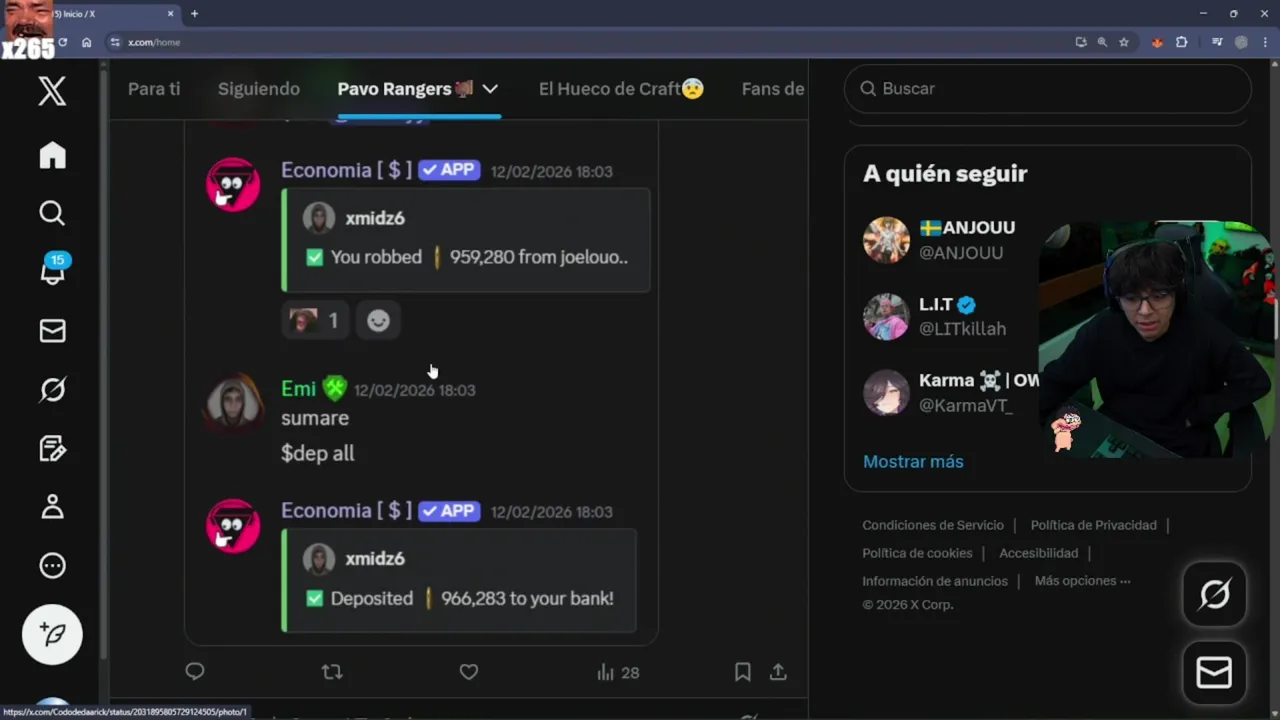This screenshot has height=720, width=1280.
Task: Switch to El Hueco de Craft tab
Action: pos(621,89)
